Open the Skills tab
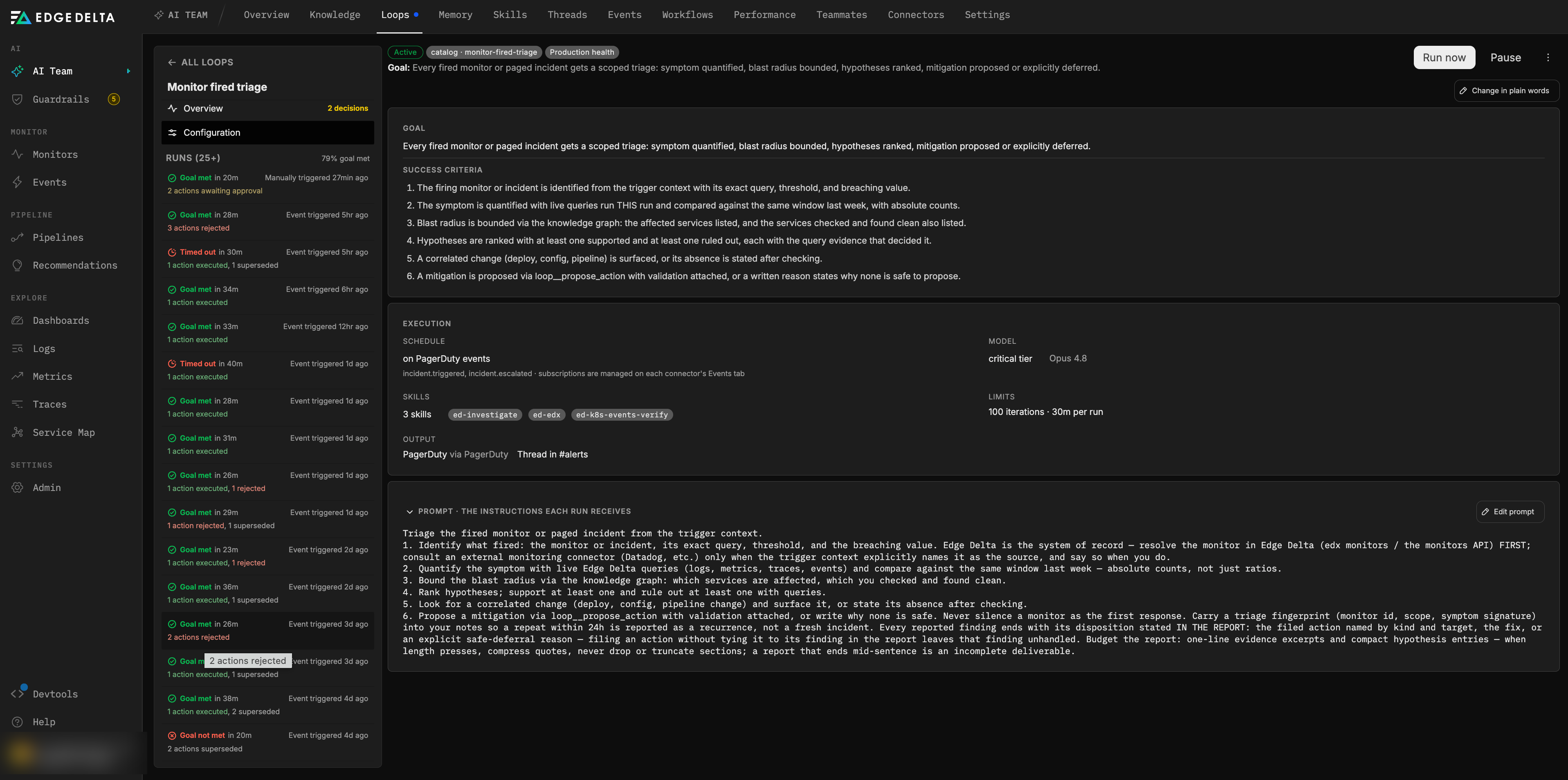The height and width of the screenshot is (780, 1568). pos(510,15)
